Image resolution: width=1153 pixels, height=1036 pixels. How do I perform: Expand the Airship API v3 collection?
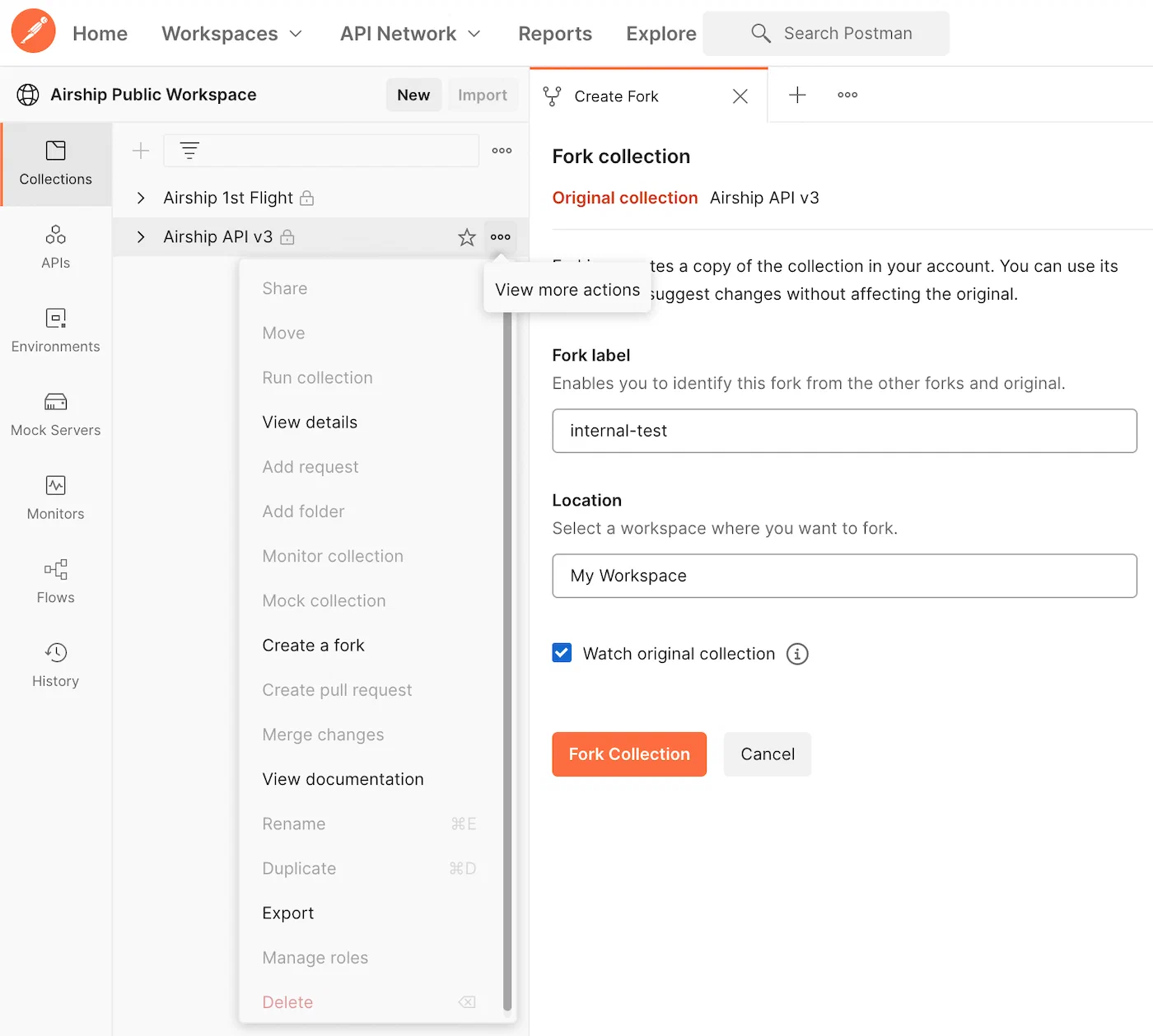pyautogui.click(x=141, y=237)
